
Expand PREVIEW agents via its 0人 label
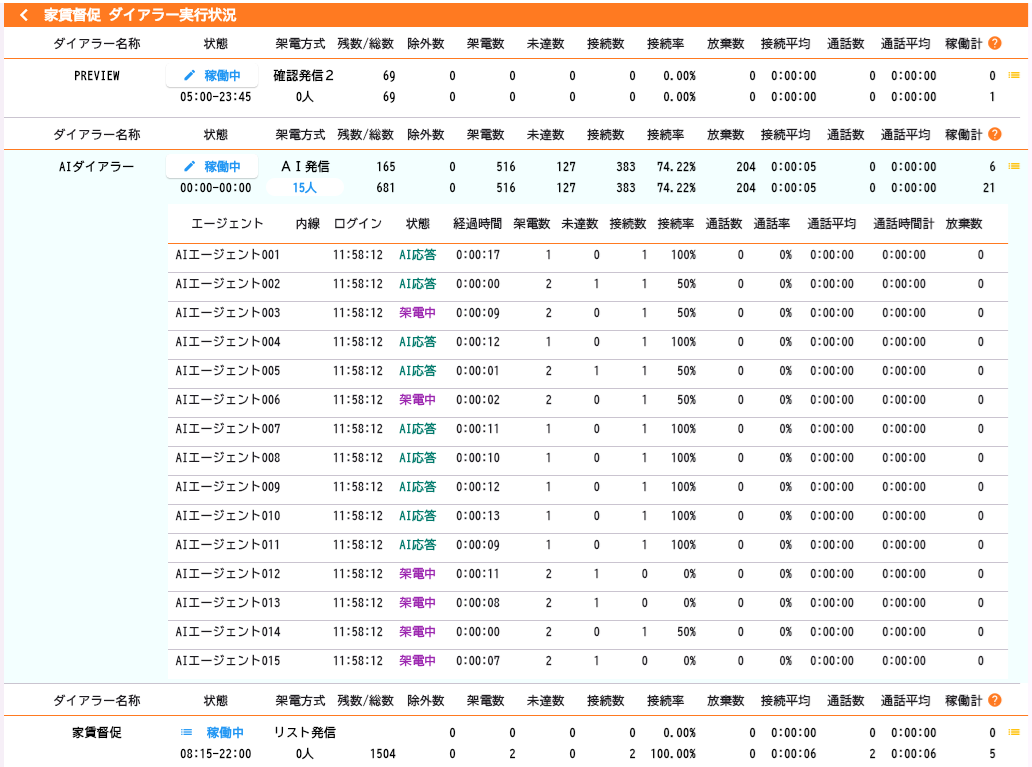tap(305, 97)
